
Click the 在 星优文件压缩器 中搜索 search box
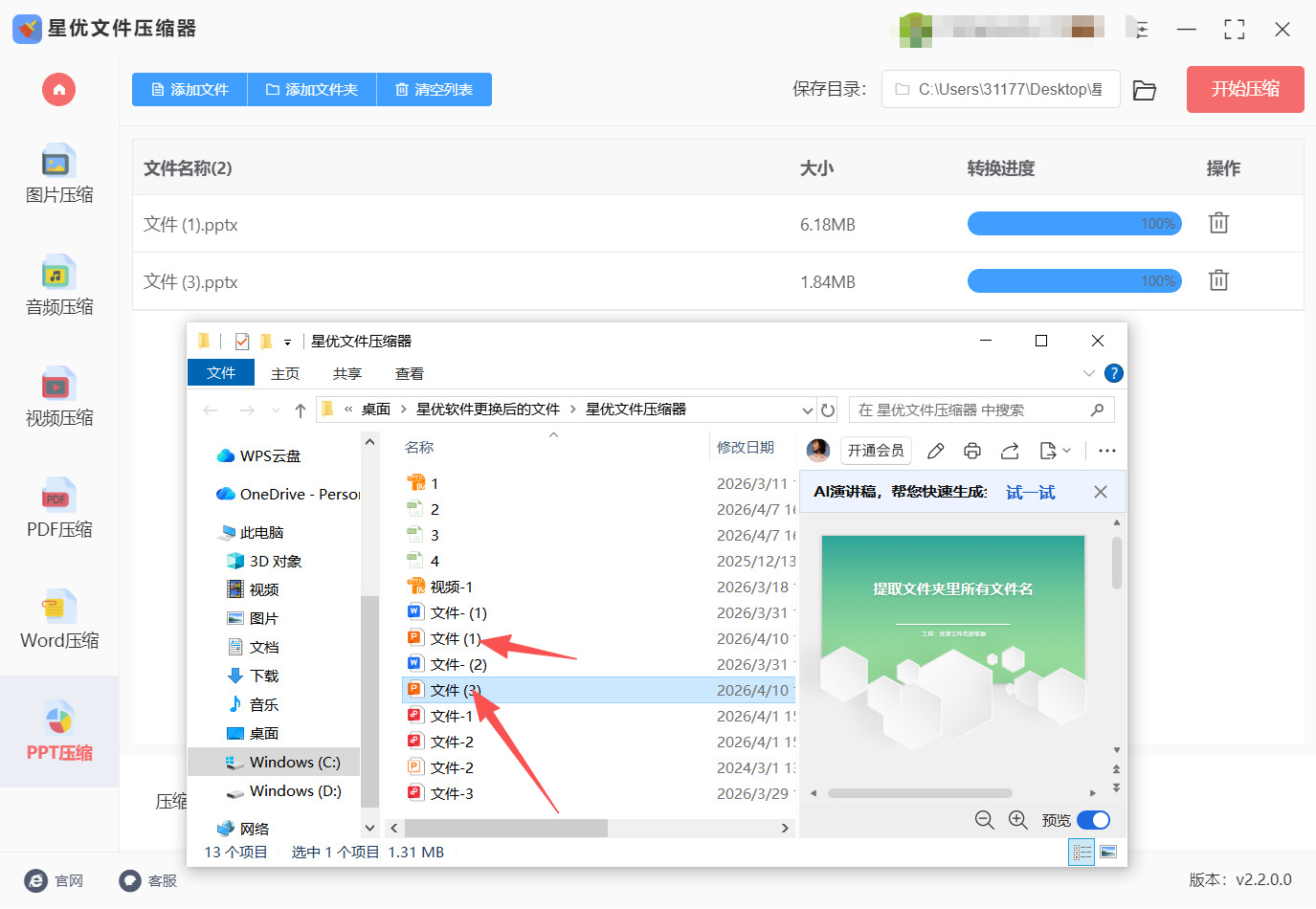pos(981,410)
